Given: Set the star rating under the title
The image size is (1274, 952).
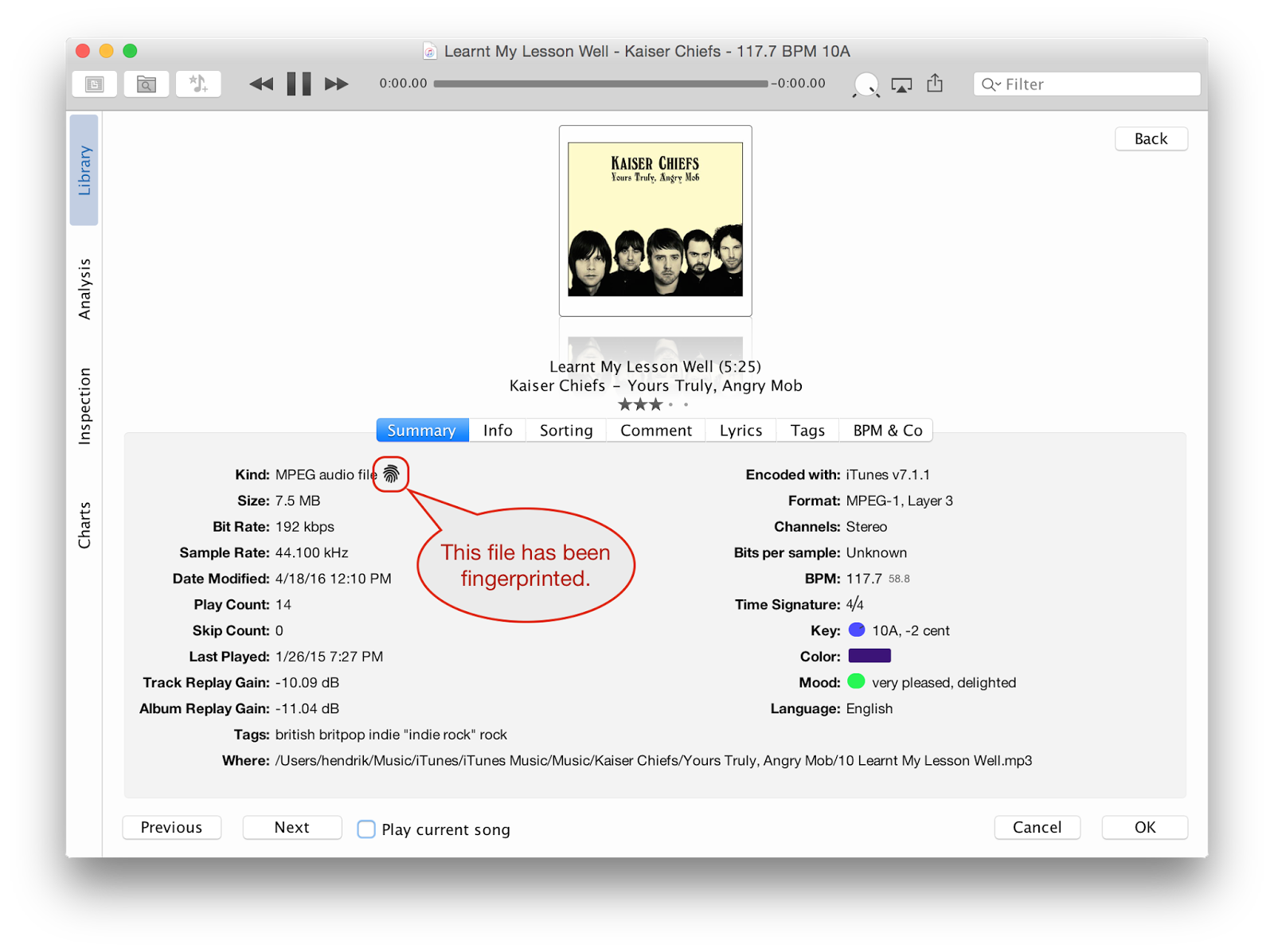Looking at the screenshot, I should (x=653, y=404).
